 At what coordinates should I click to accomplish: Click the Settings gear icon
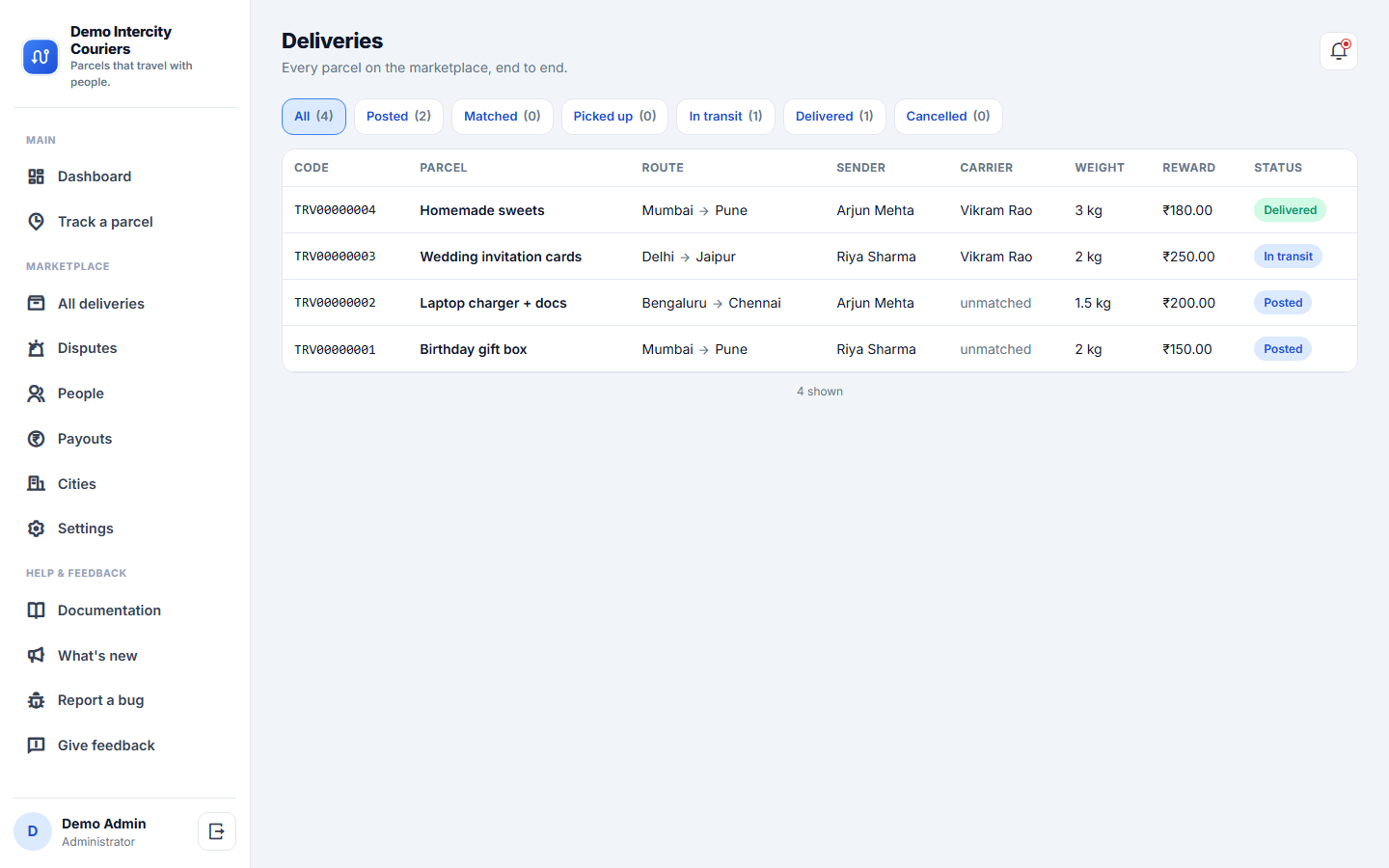point(37,529)
